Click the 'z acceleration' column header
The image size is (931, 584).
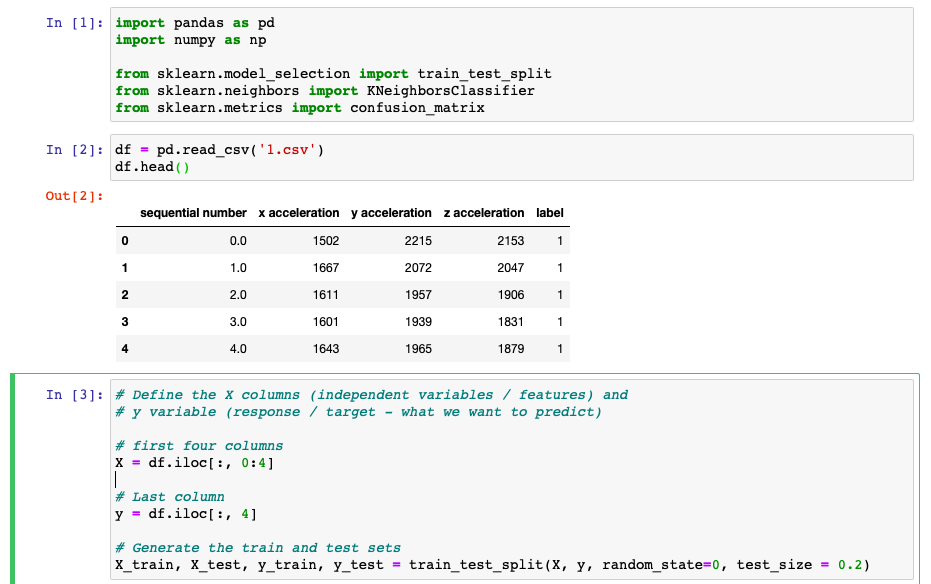[484, 213]
